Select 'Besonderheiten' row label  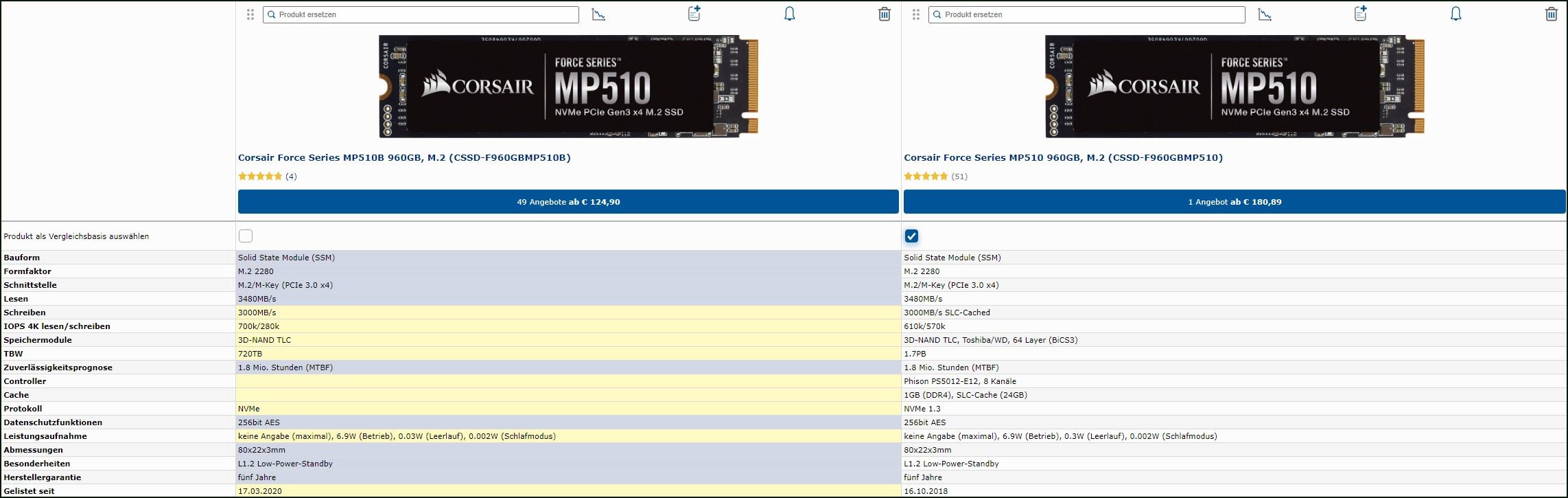pyautogui.click(x=37, y=464)
